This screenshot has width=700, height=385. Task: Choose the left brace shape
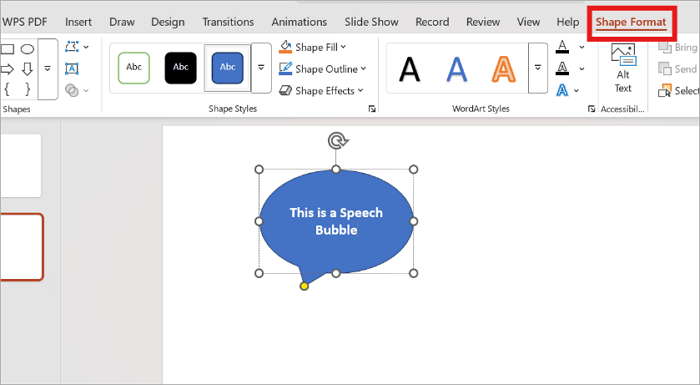(x=7, y=89)
